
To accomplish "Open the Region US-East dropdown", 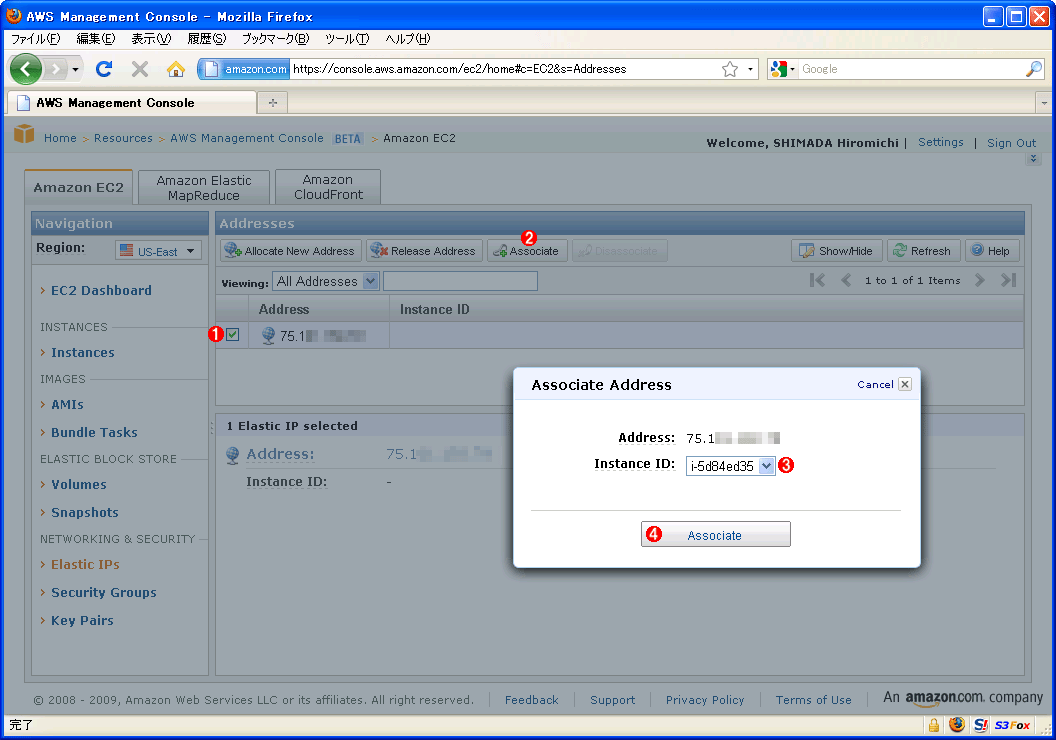I will tap(158, 251).
